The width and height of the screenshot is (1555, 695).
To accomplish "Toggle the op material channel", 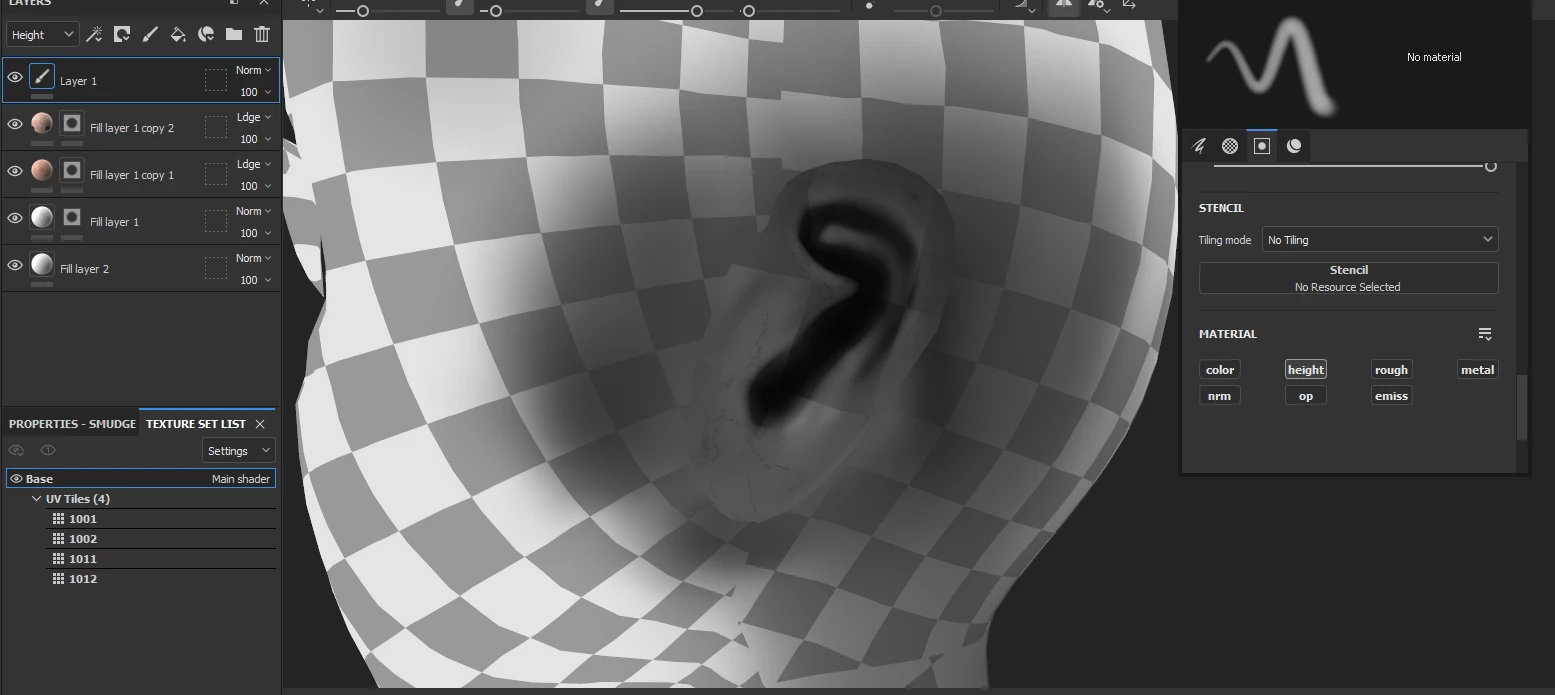I will point(1305,396).
